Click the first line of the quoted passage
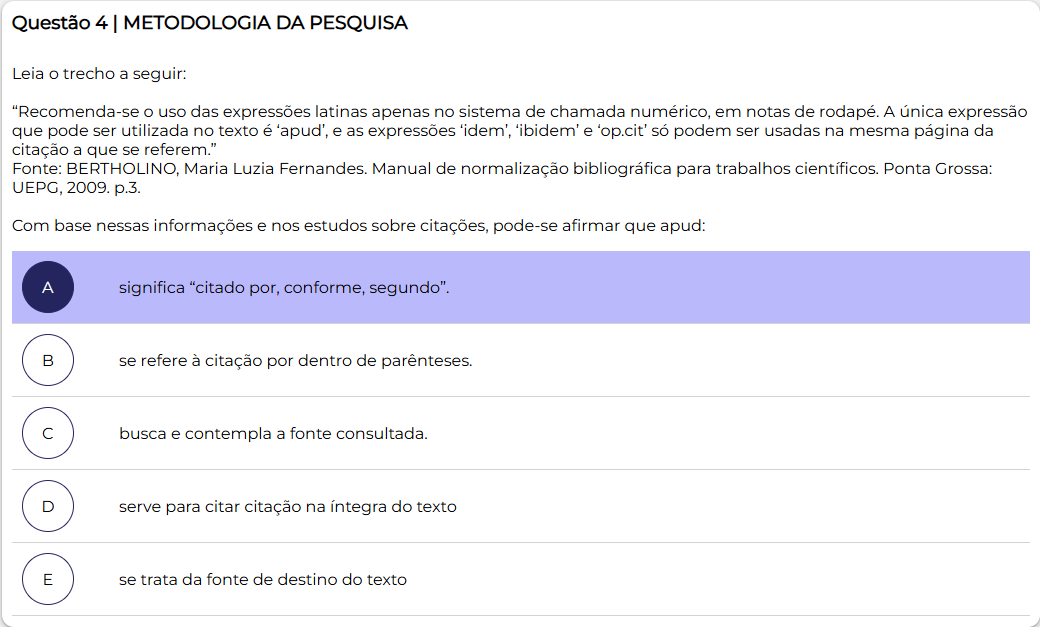 (x=520, y=112)
